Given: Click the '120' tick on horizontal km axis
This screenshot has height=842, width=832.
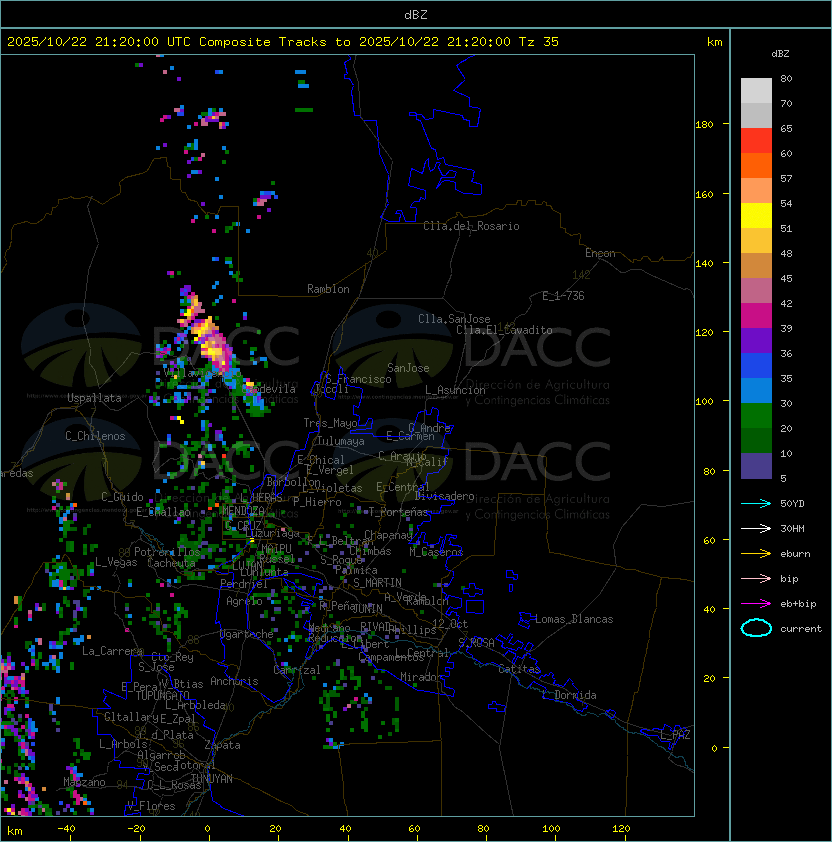Looking at the screenshot, I should point(621,829).
